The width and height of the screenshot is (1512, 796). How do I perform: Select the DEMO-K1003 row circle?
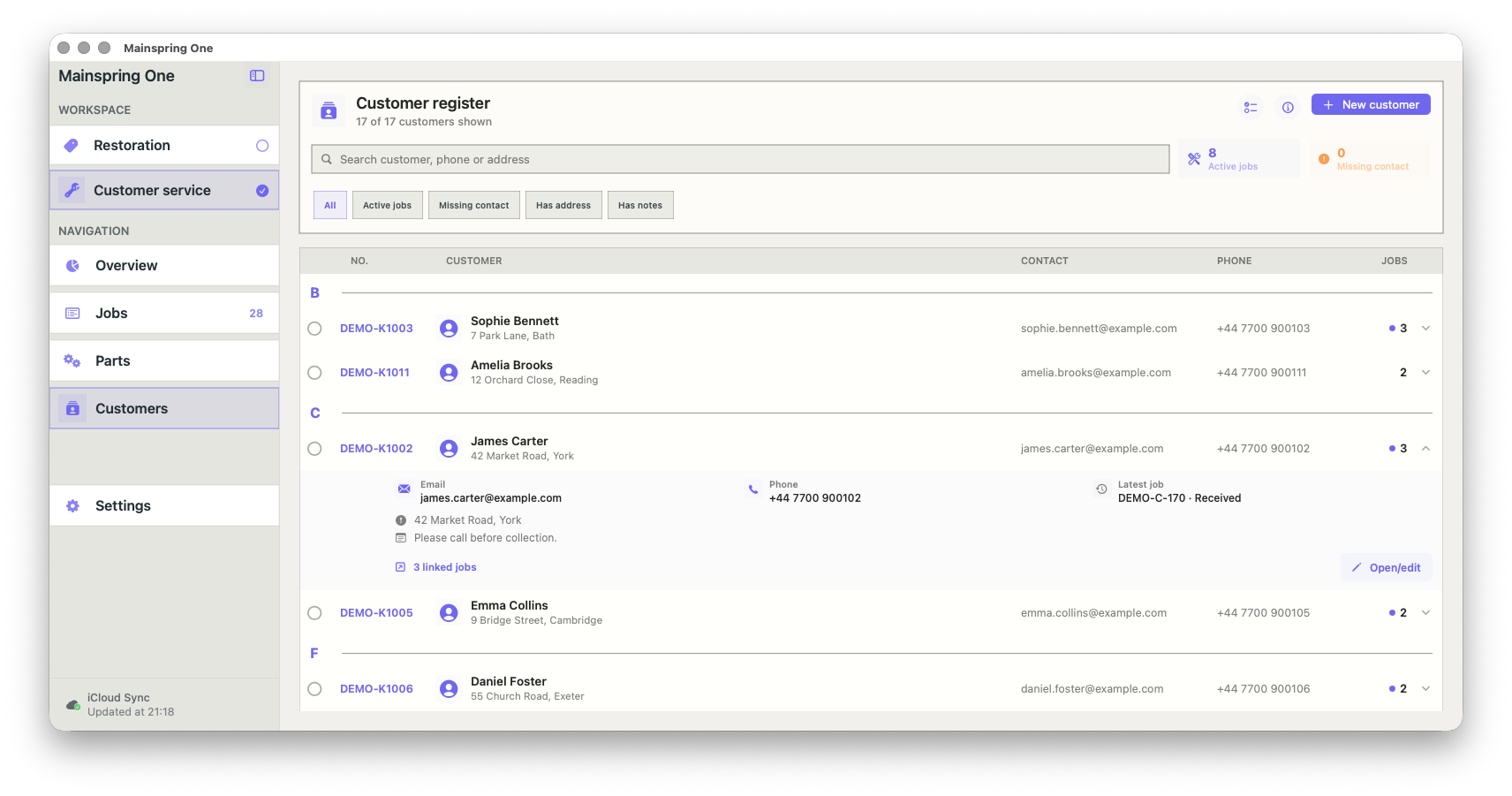tap(314, 329)
